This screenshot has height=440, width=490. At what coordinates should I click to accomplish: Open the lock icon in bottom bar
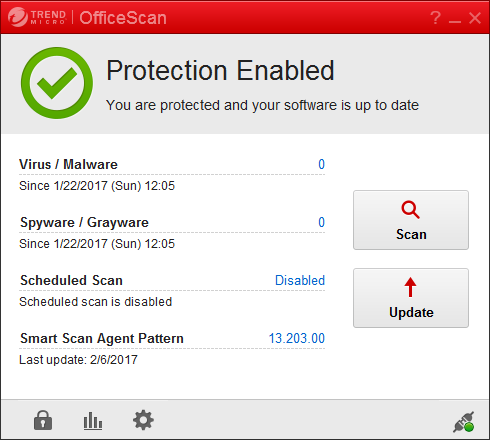click(43, 420)
